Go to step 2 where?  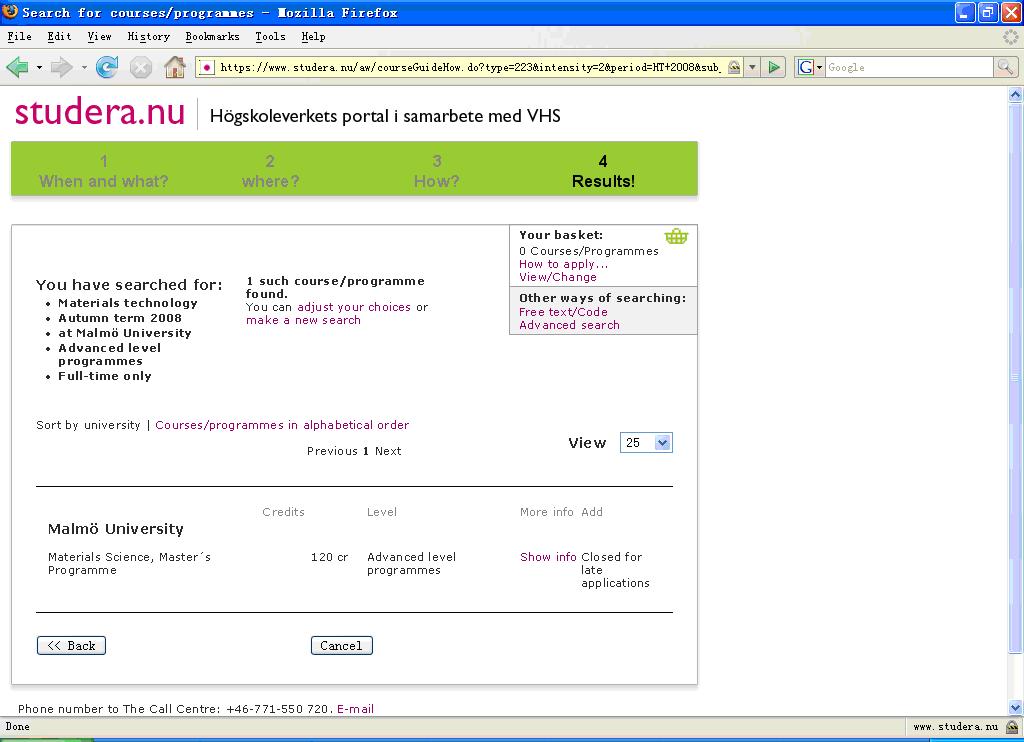(x=270, y=171)
